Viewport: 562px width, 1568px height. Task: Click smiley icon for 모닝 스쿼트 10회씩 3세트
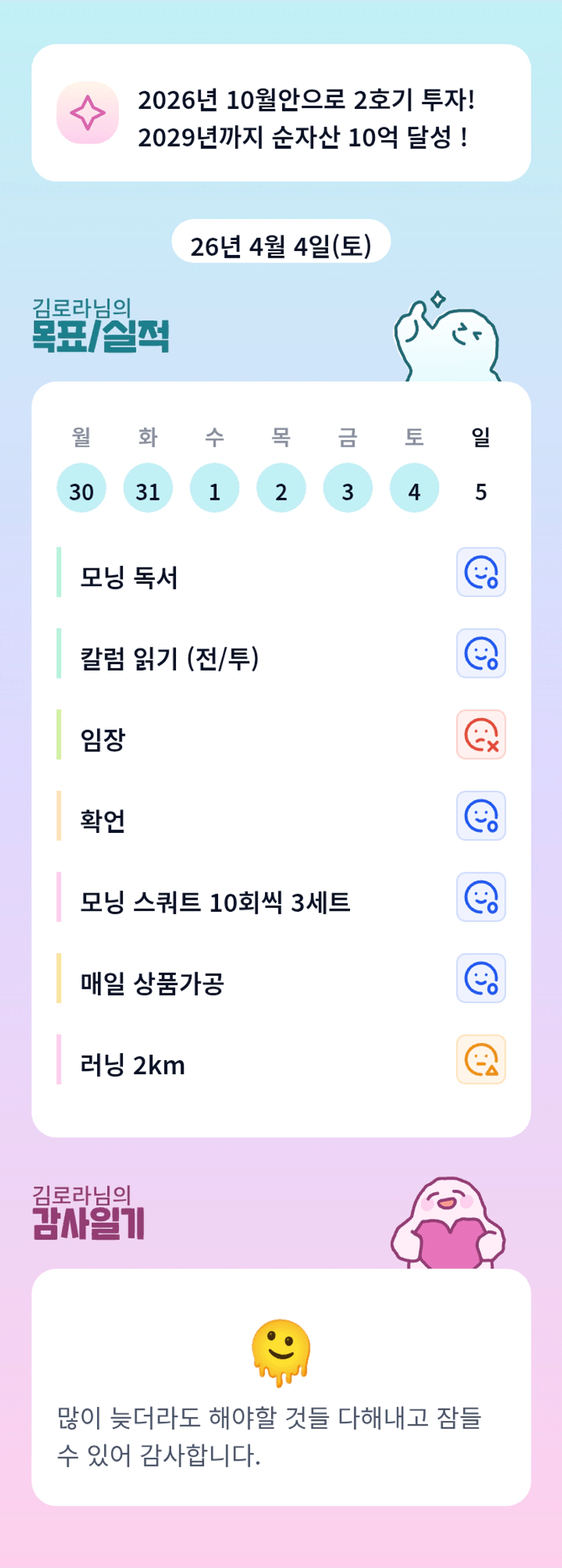pyautogui.click(x=481, y=897)
